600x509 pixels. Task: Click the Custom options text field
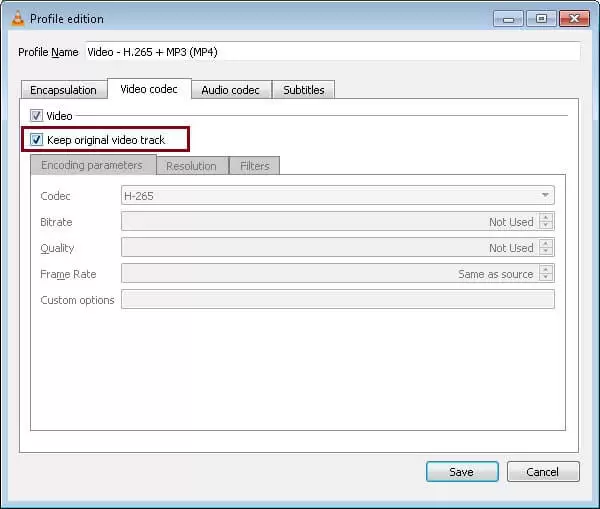tap(338, 299)
